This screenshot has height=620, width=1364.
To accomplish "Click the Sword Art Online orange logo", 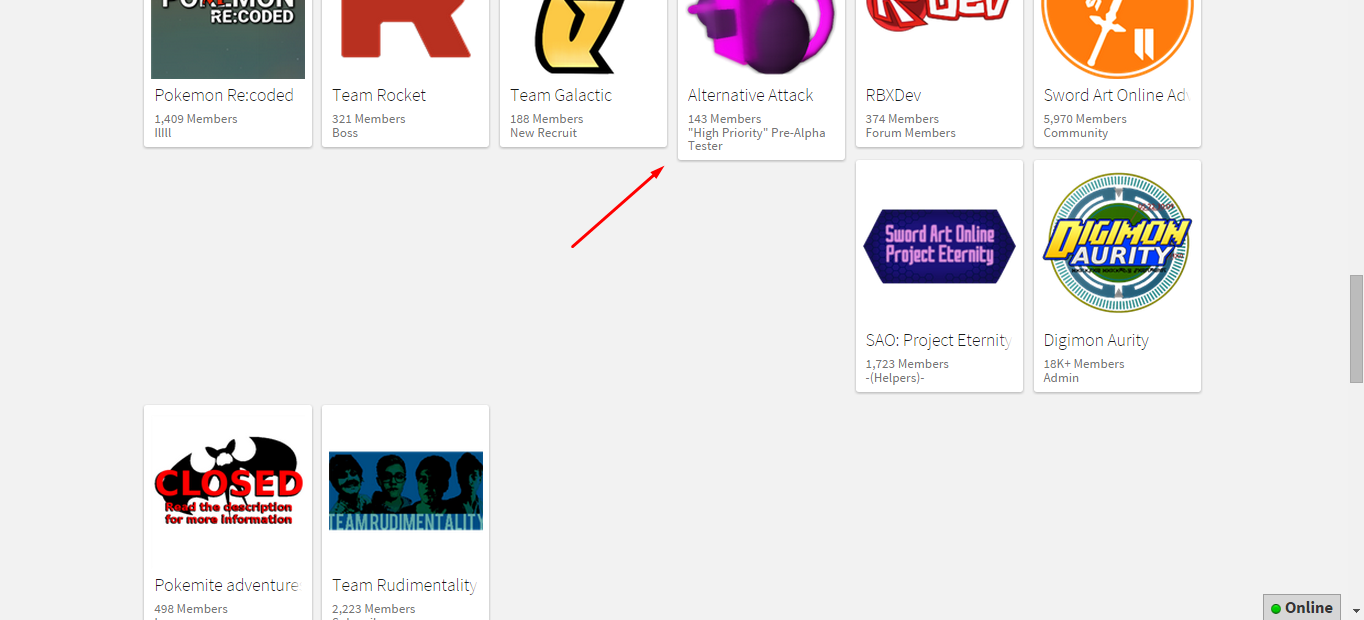I will 1117,39.
